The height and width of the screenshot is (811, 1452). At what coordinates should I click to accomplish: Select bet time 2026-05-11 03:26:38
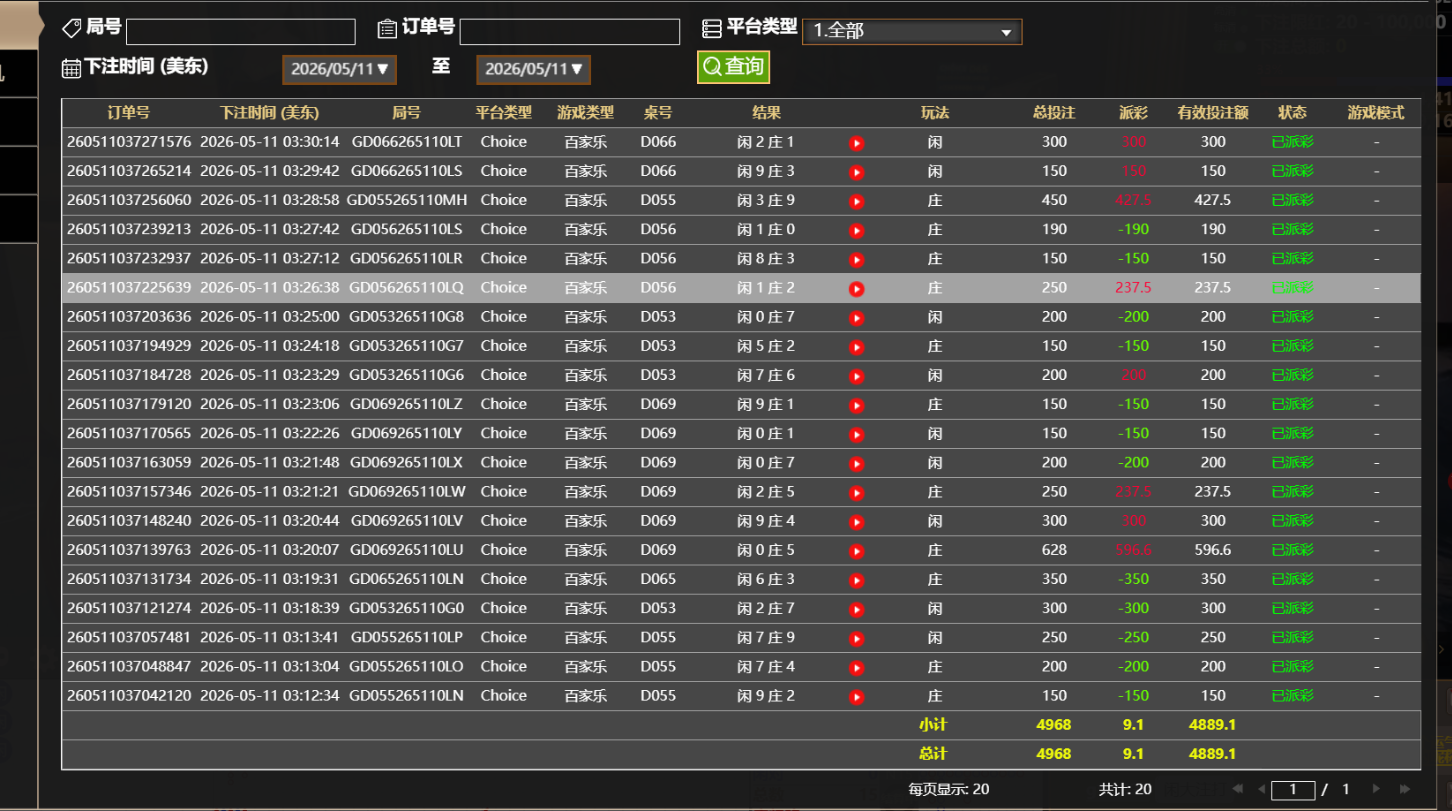click(270, 287)
